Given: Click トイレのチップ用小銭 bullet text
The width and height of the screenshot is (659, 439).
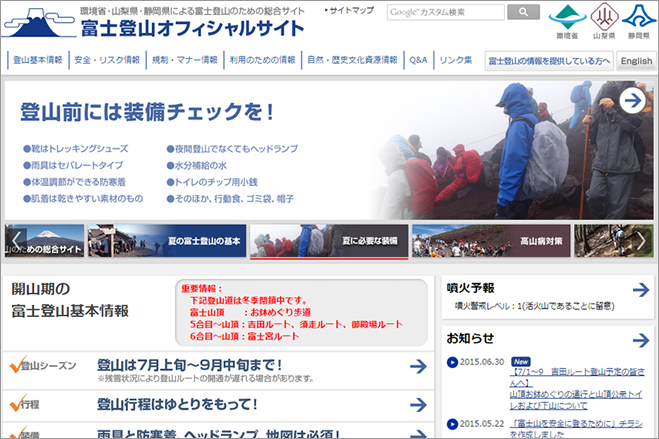Looking at the screenshot, I should (212, 182).
